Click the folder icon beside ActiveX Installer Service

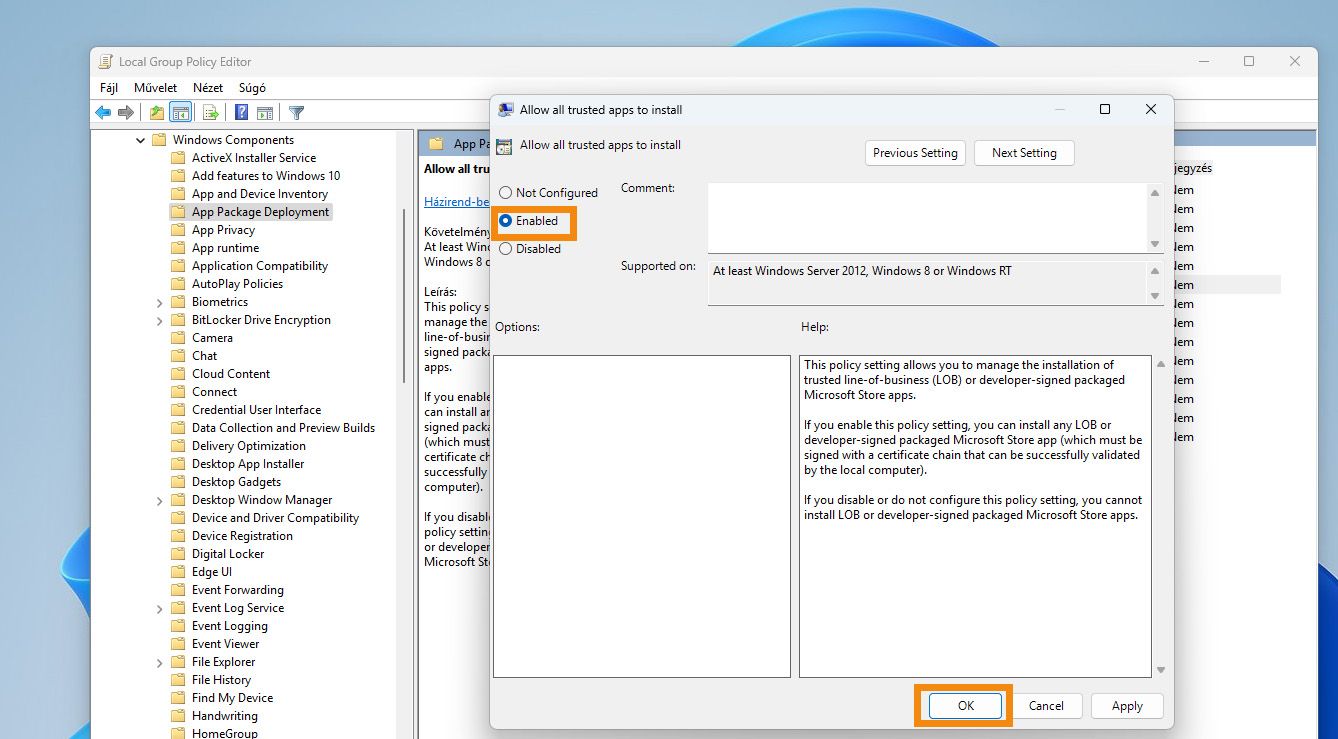click(x=178, y=158)
